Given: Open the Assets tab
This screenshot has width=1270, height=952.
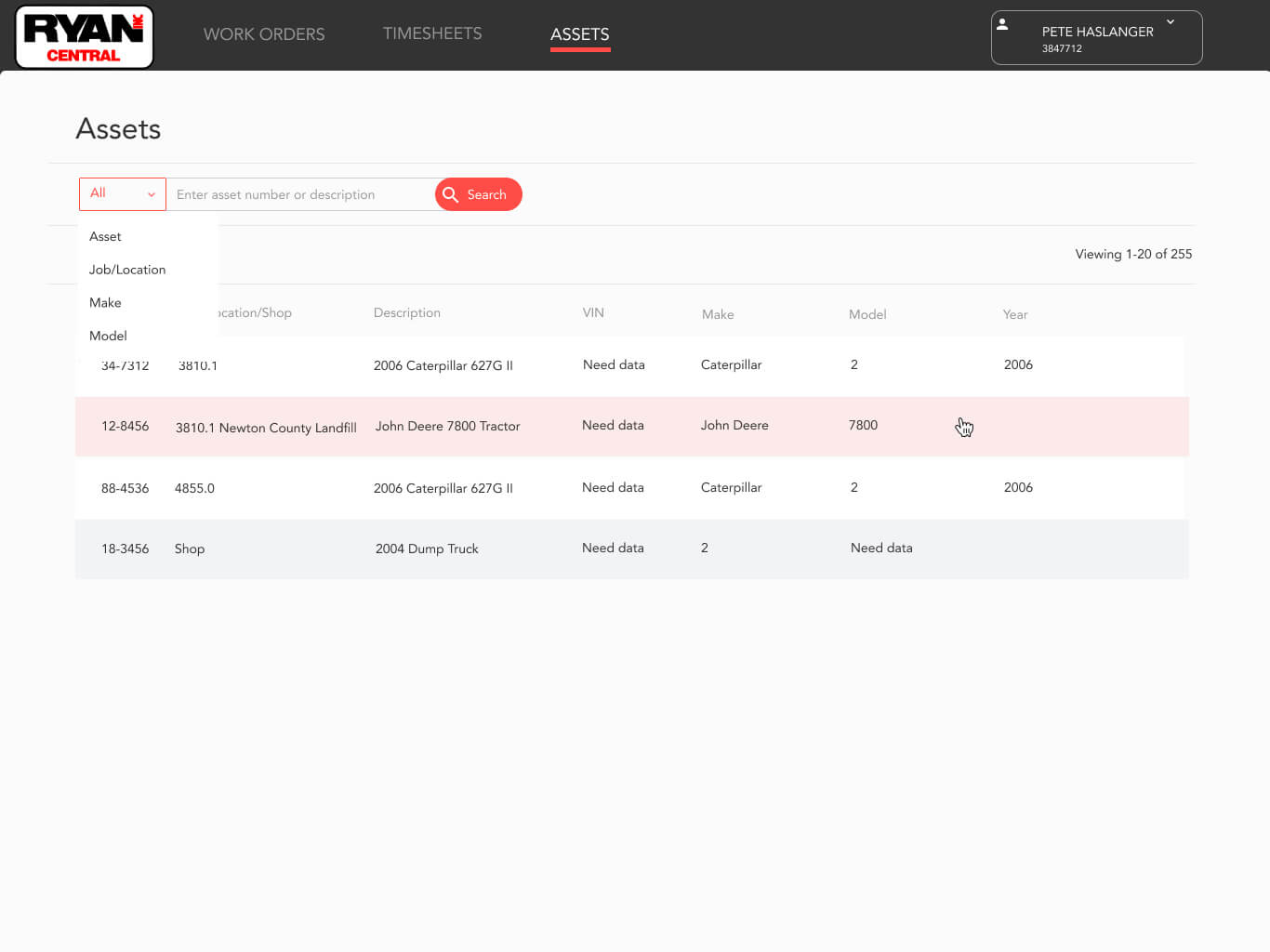Looking at the screenshot, I should (580, 34).
